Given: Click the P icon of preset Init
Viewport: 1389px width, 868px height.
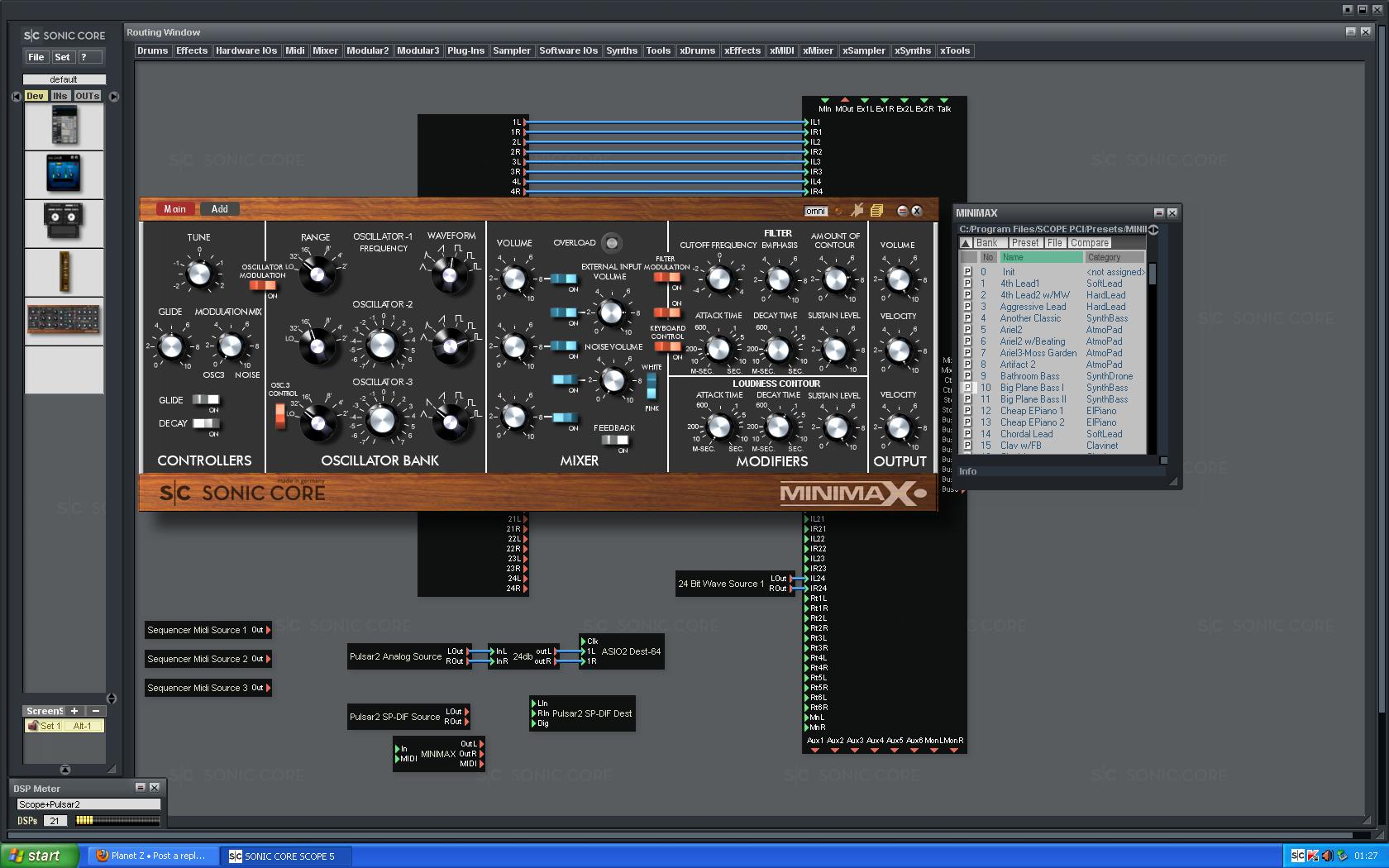Looking at the screenshot, I should 967,272.
